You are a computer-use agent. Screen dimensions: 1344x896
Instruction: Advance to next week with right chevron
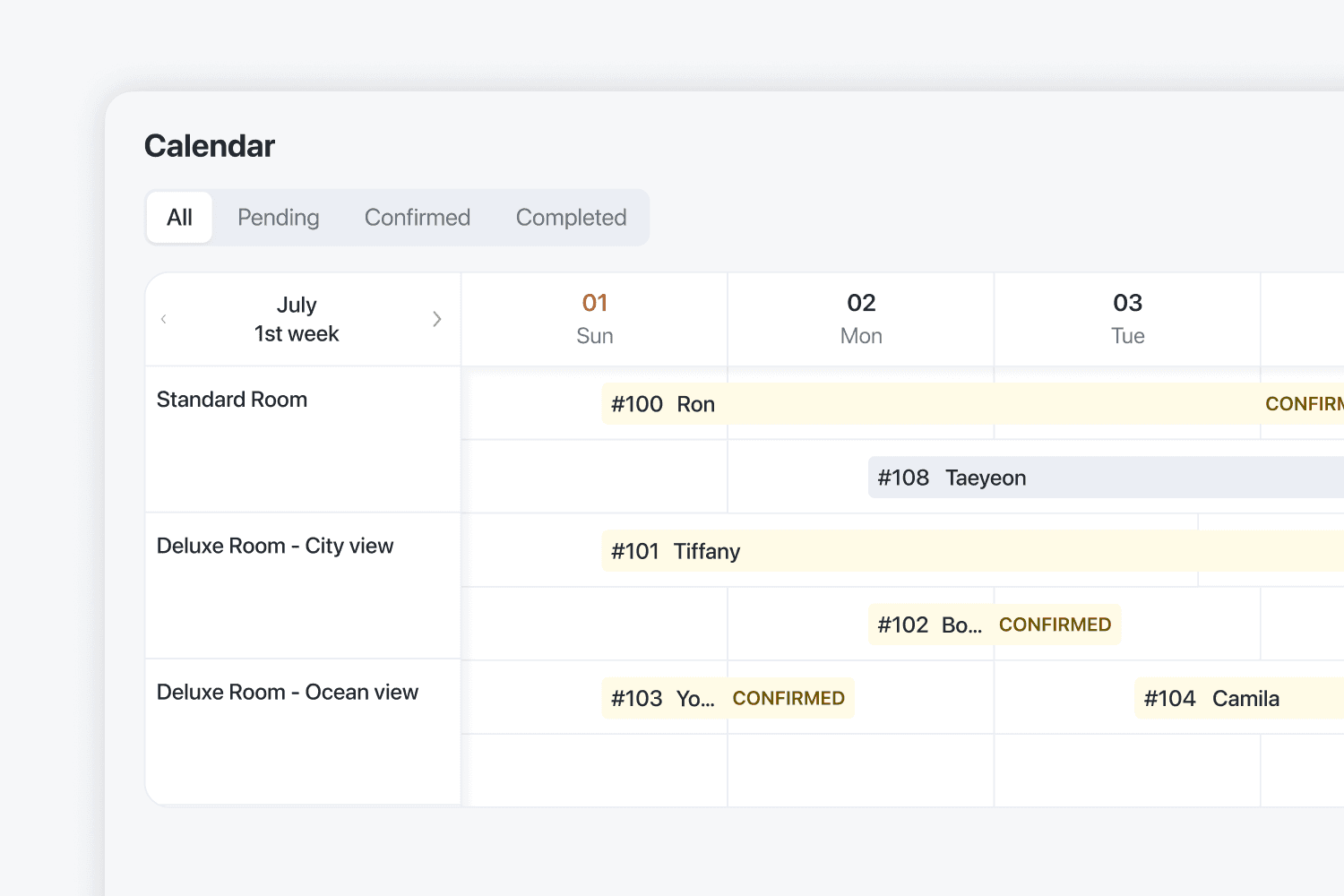point(436,319)
